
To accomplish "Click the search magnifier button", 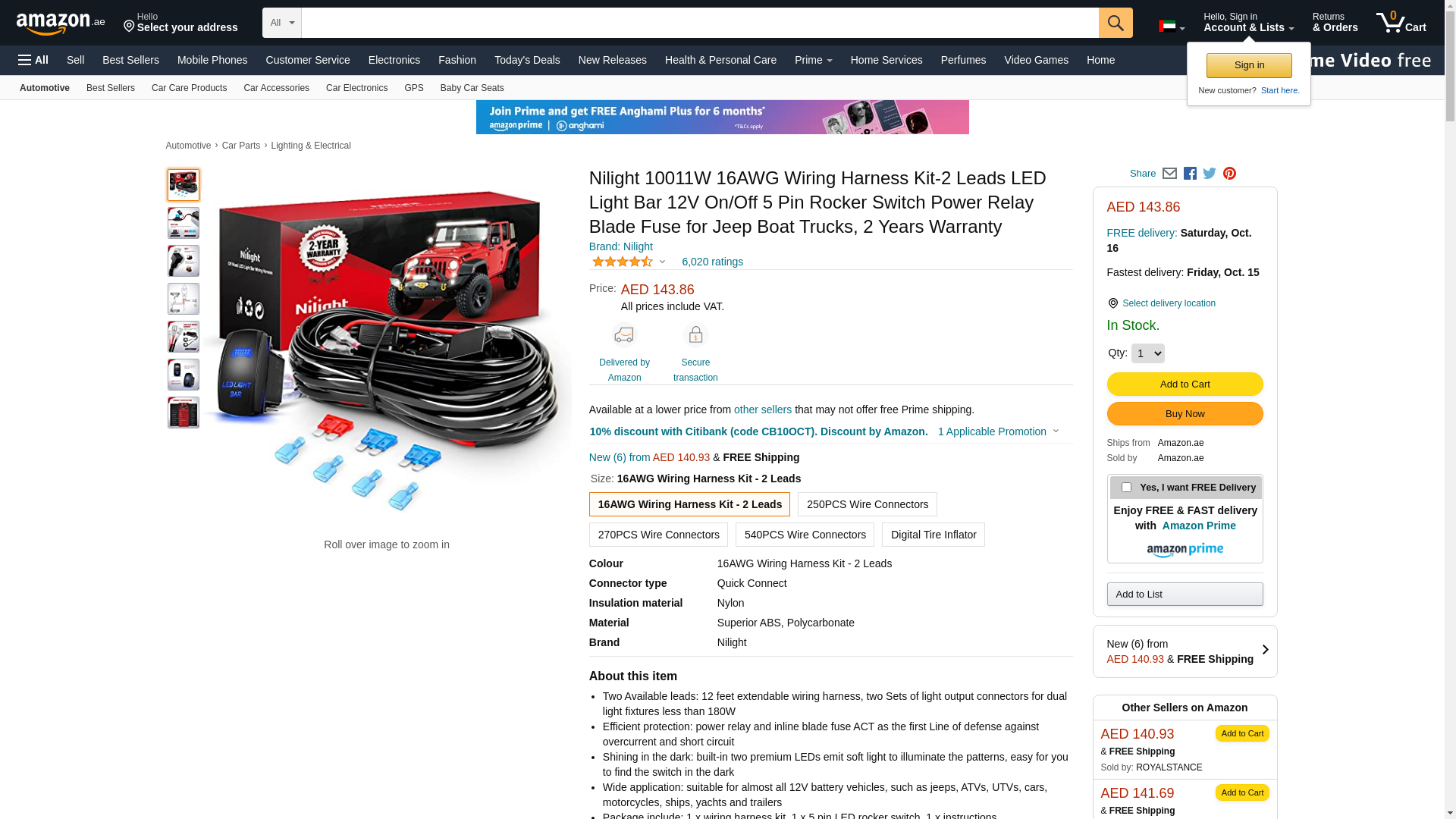I will 1116,23.
